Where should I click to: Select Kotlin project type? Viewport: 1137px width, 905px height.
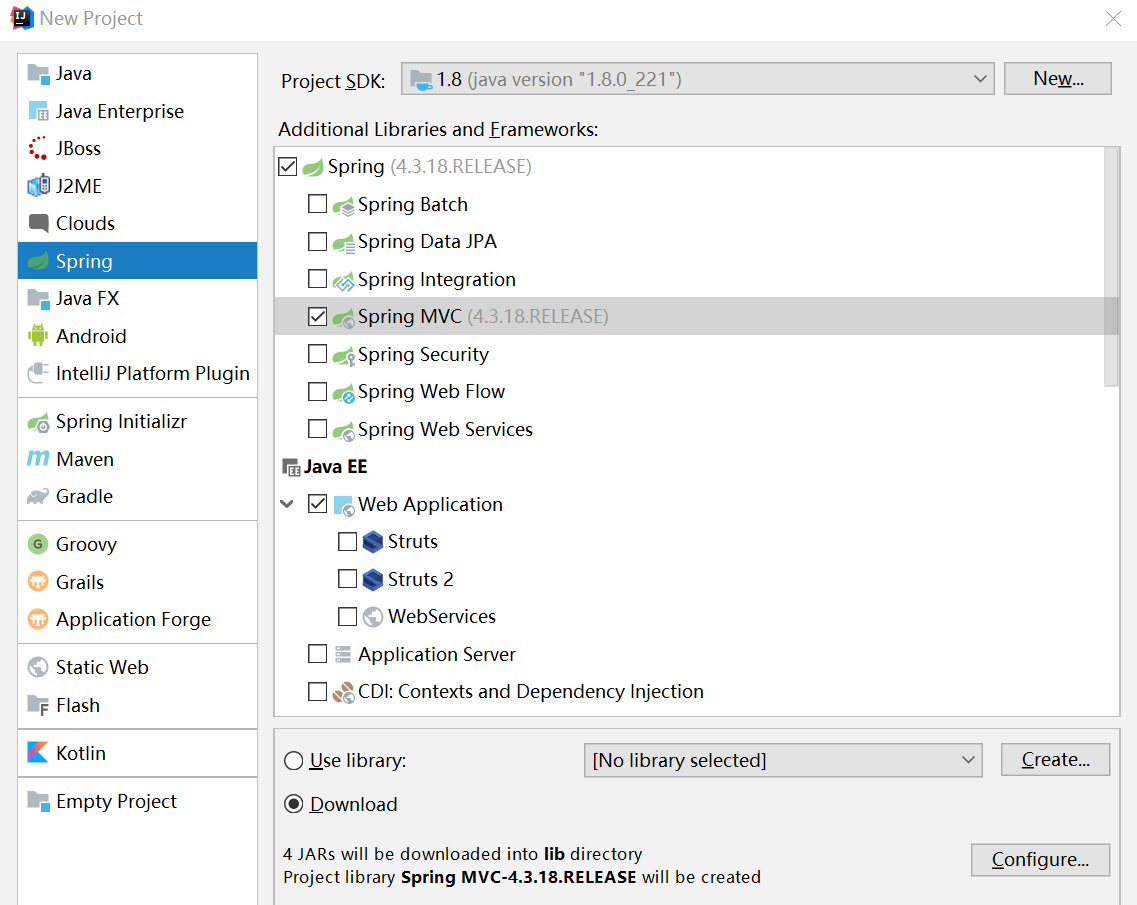[x=138, y=753]
